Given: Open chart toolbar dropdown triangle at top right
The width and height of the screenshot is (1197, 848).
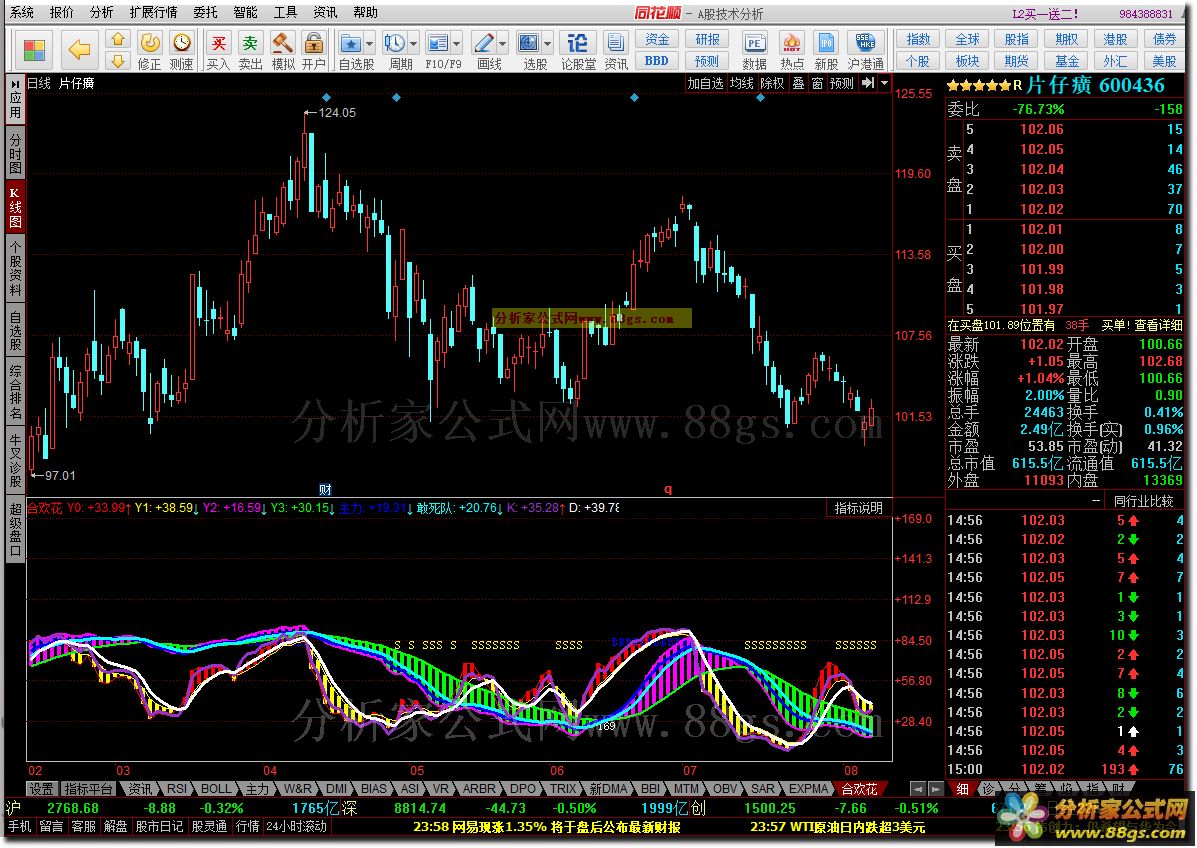Looking at the screenshot, I should [885, 82].
